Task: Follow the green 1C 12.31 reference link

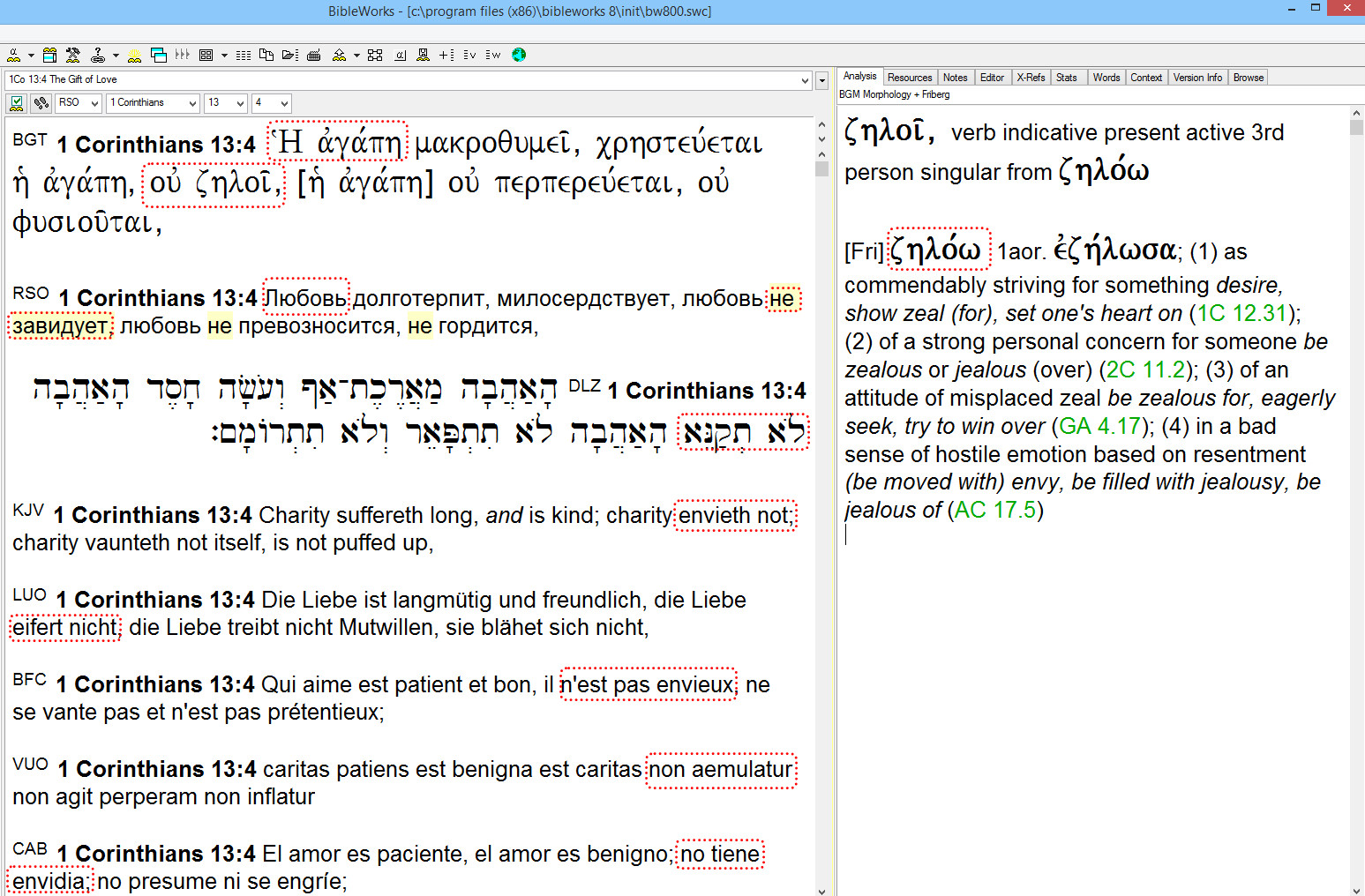Action: (1241, 313)
